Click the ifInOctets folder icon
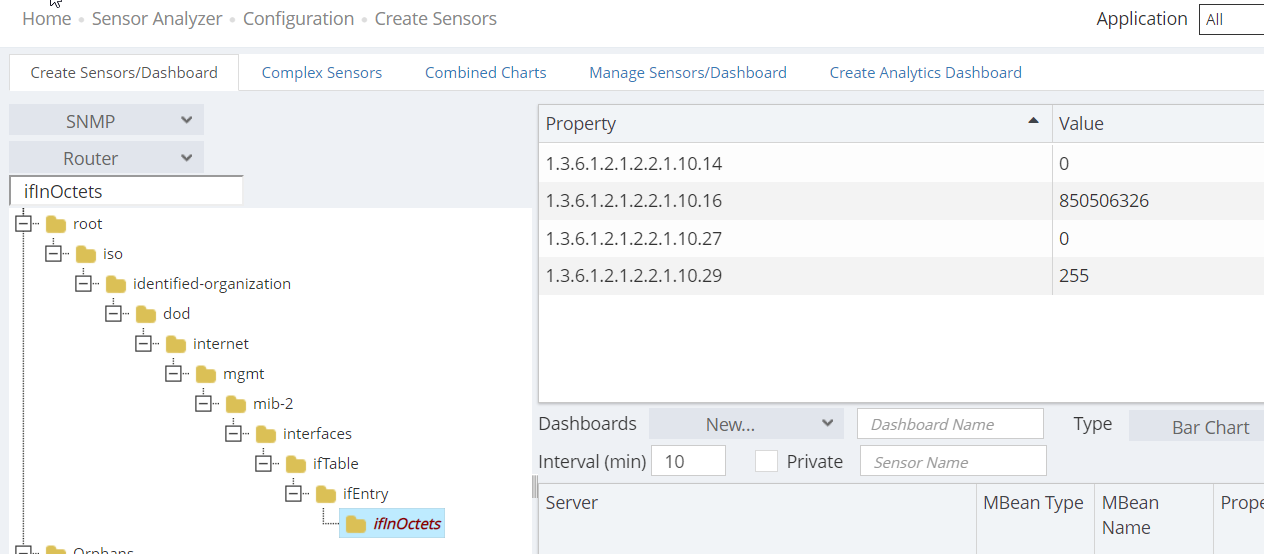 coord(355,524)
